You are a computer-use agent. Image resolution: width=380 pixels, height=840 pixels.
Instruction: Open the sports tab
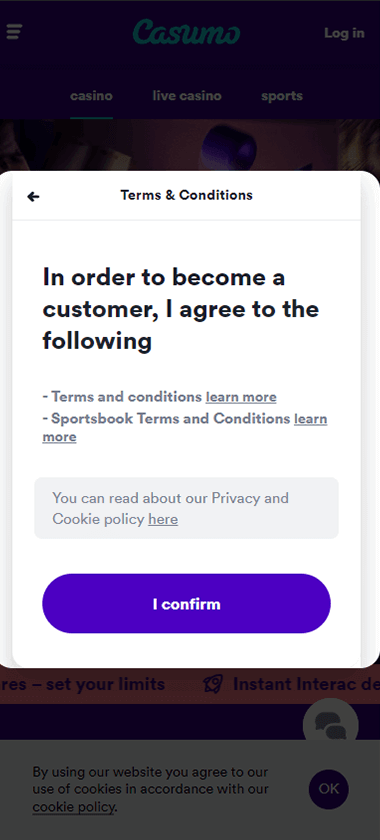pyautogui.click(x=282, y=96)
